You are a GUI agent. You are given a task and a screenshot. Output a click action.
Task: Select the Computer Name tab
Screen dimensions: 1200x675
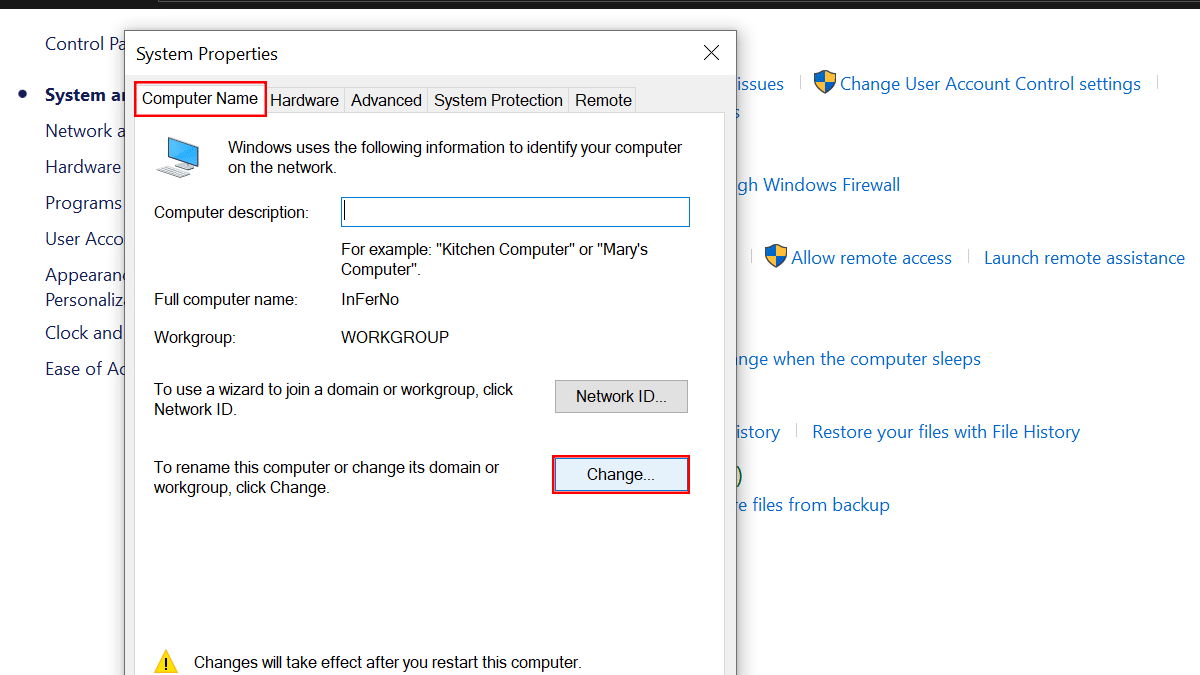tap(200, 99)
